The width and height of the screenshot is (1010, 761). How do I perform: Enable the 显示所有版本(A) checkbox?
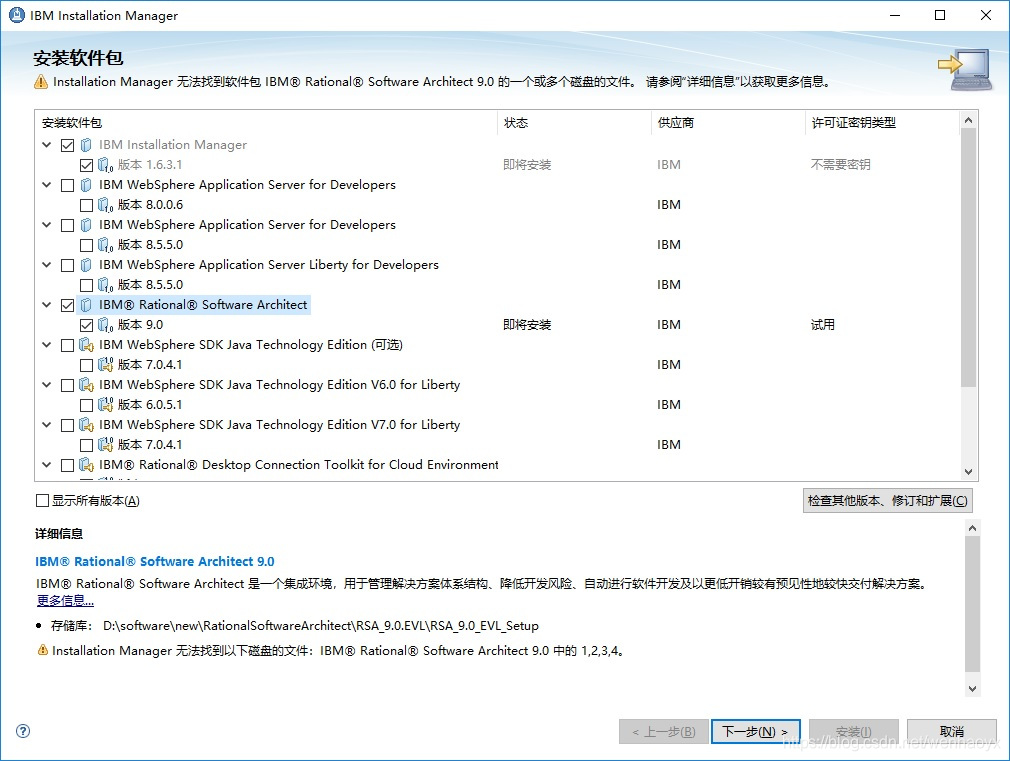click(x=43, y=501)
